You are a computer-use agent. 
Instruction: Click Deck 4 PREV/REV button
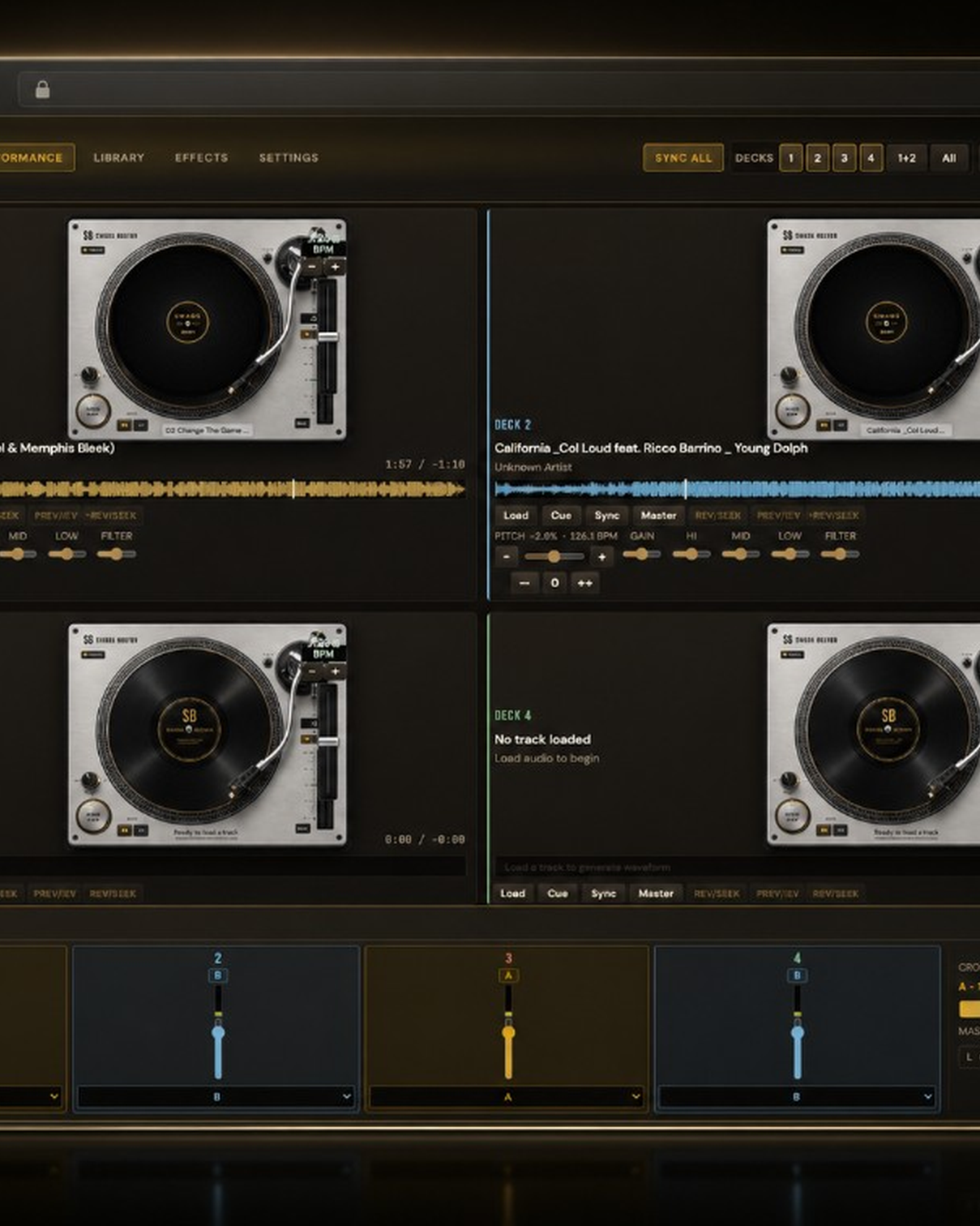[x=777, y=893]
